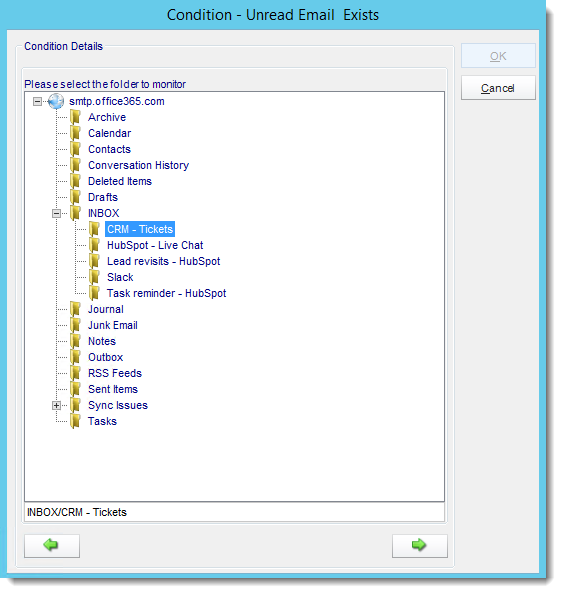Collapse the INBOX folder tree
The height and width of the screenshot is (593, 561).
pyautogui.click(x=56, y=214)
